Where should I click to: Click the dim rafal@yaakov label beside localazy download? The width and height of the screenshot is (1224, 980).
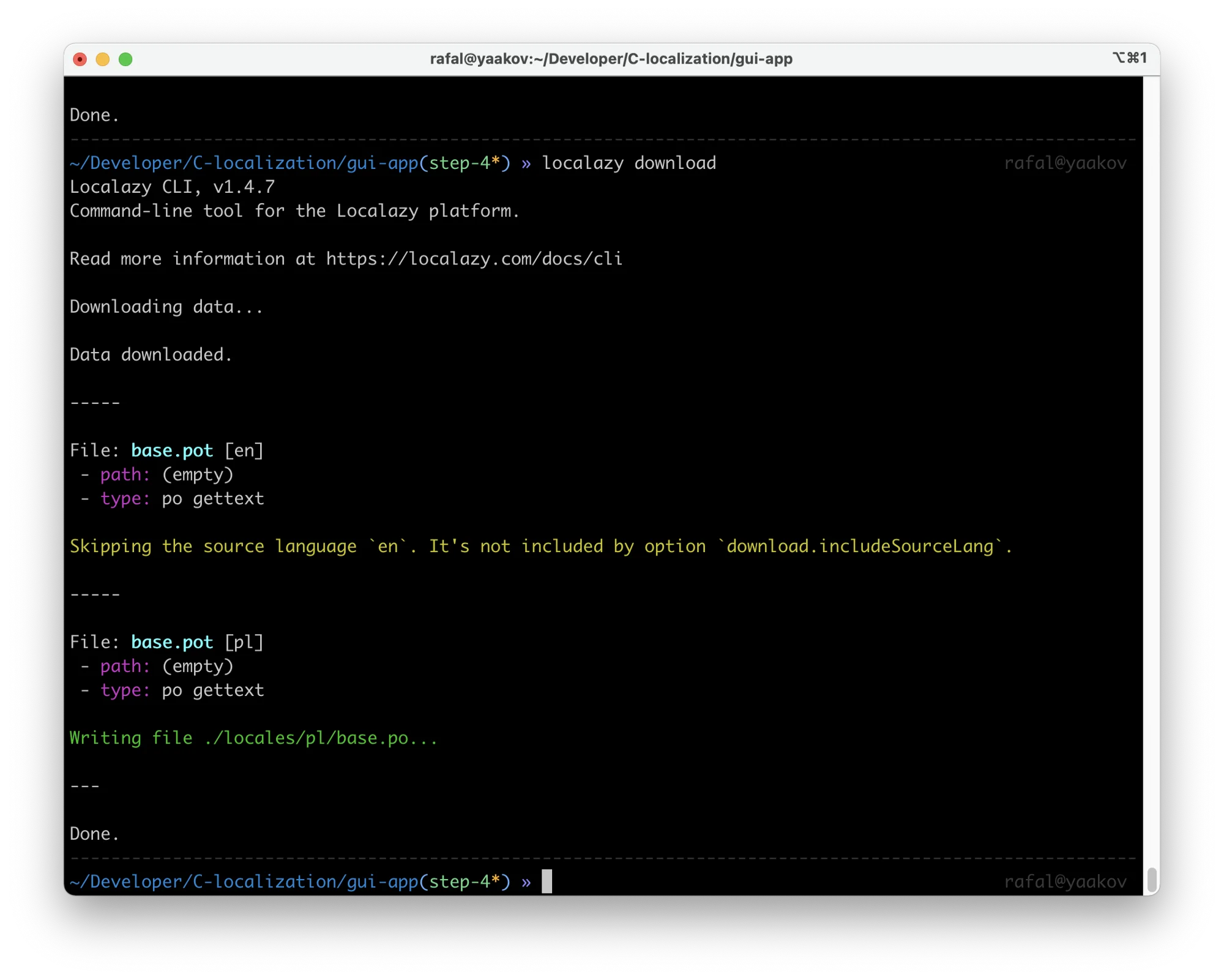tap(1065, 163)
